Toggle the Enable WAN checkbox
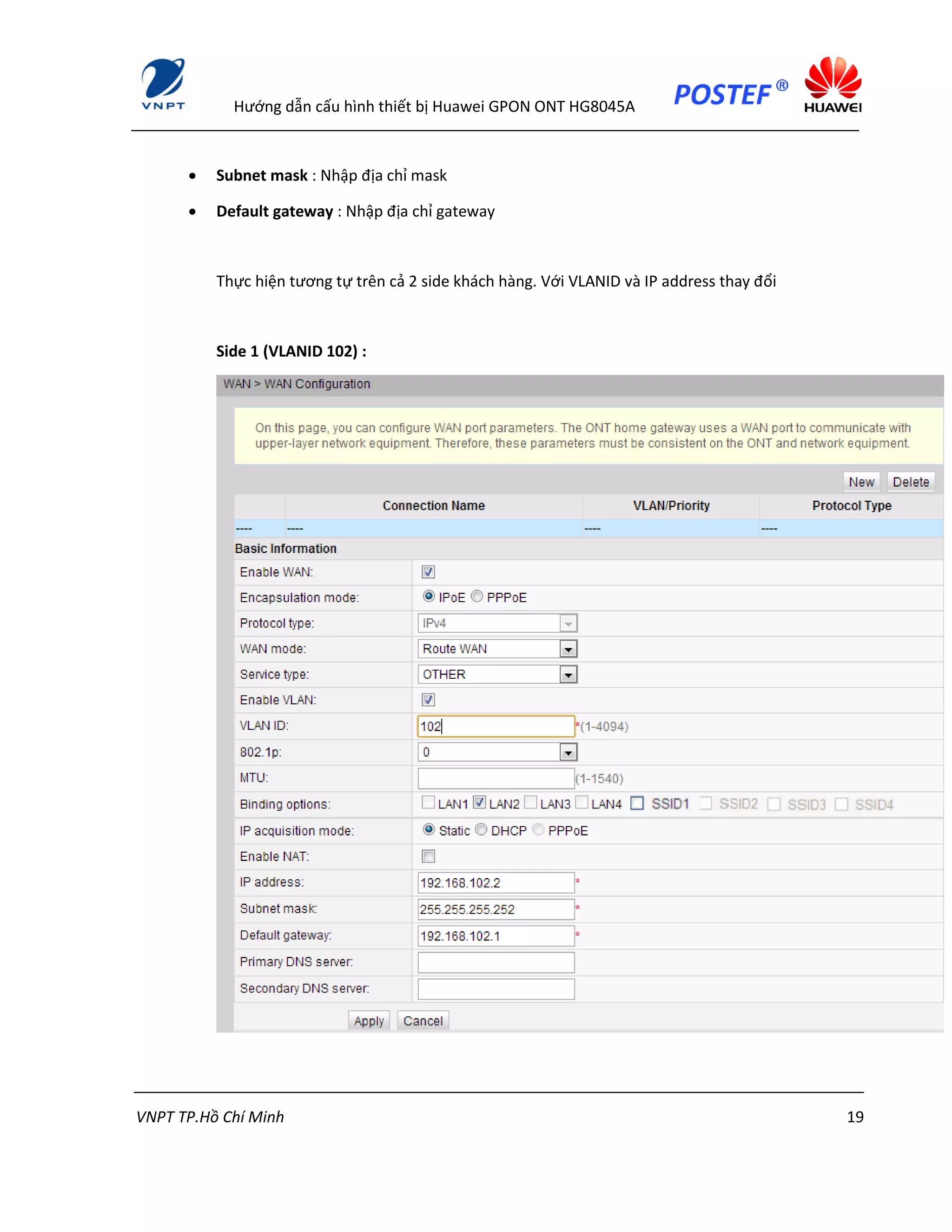The image size is (952, 1232). click(428, 572)
